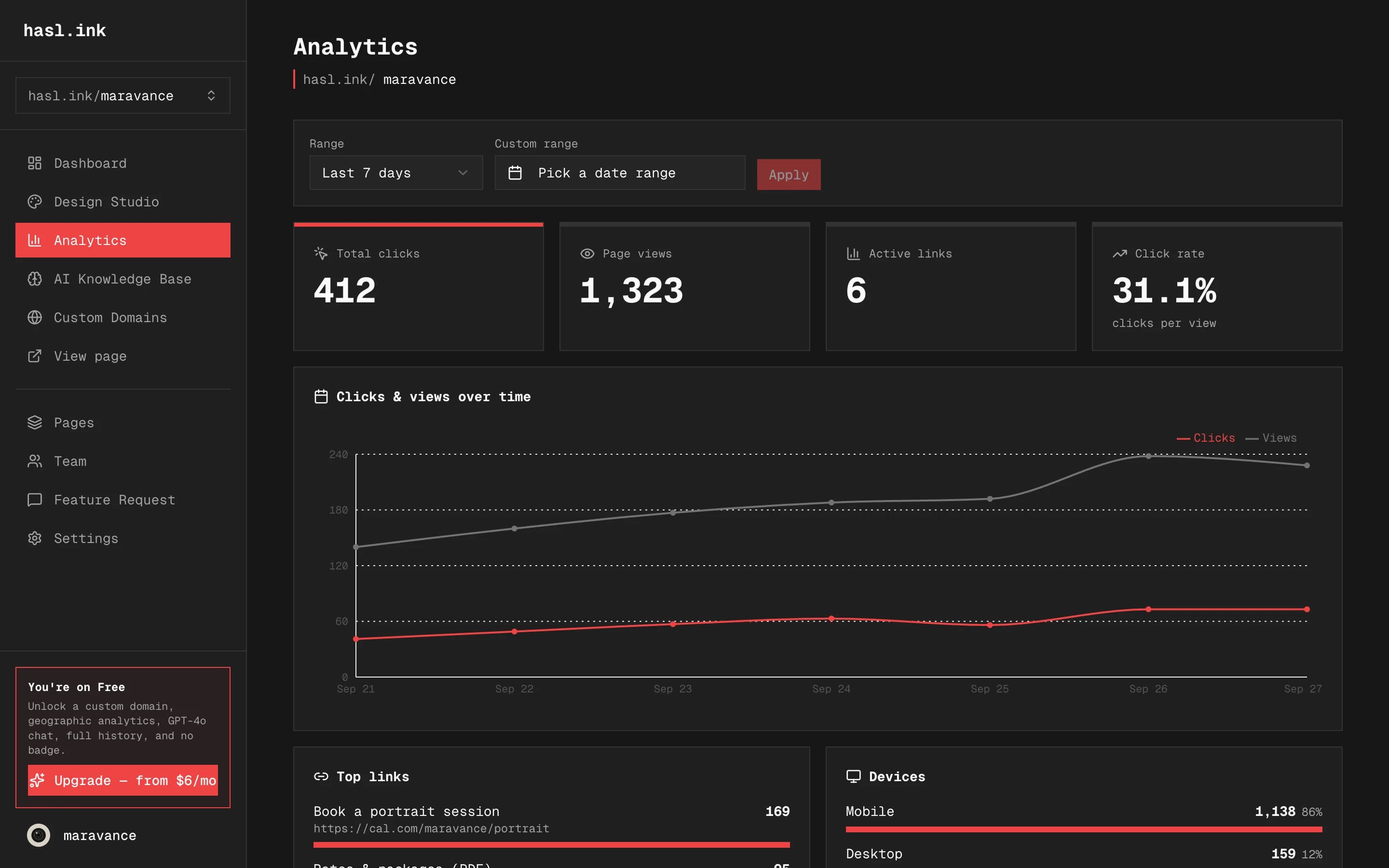Screen dimensions: 1389x868
Task: Click the chevron arrow in Range select
Action: (463, 173)
